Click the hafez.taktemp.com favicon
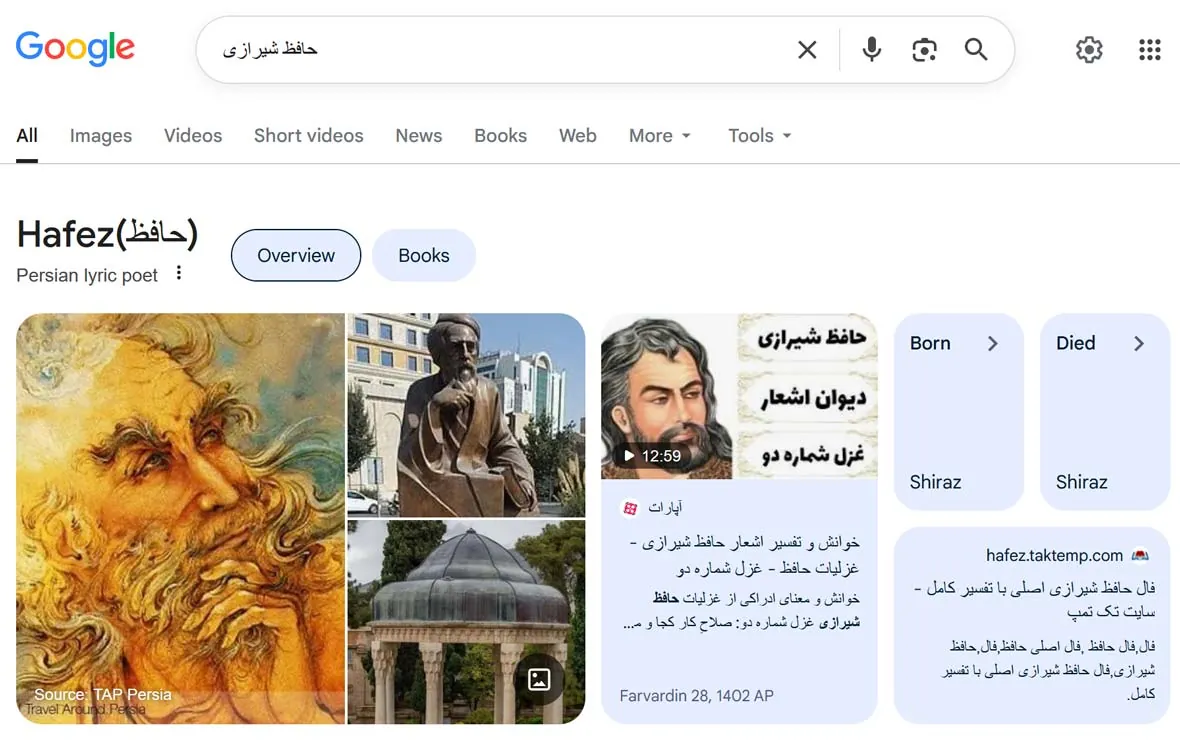The height and width of the screenshot is (749, 1180). coord(1140,556)
